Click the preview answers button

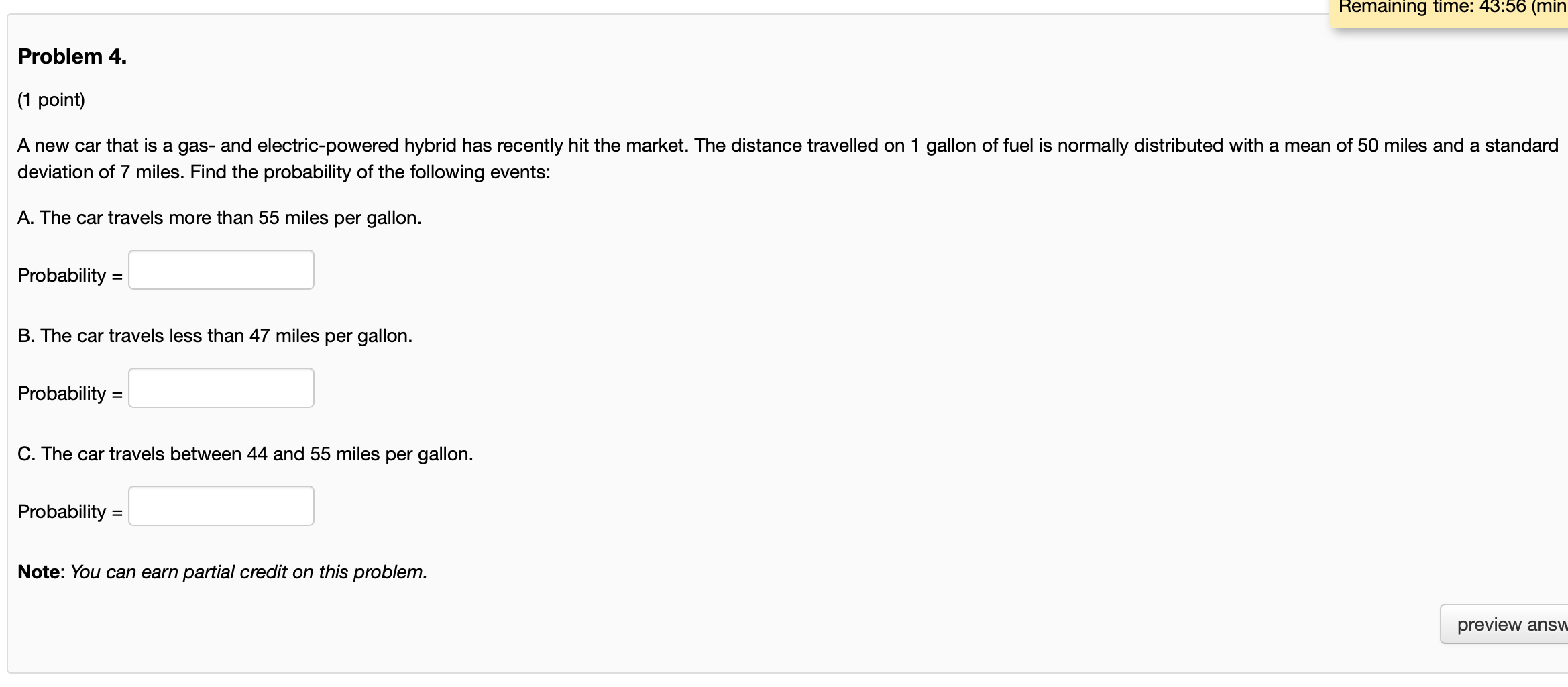tap(1510, 624)
